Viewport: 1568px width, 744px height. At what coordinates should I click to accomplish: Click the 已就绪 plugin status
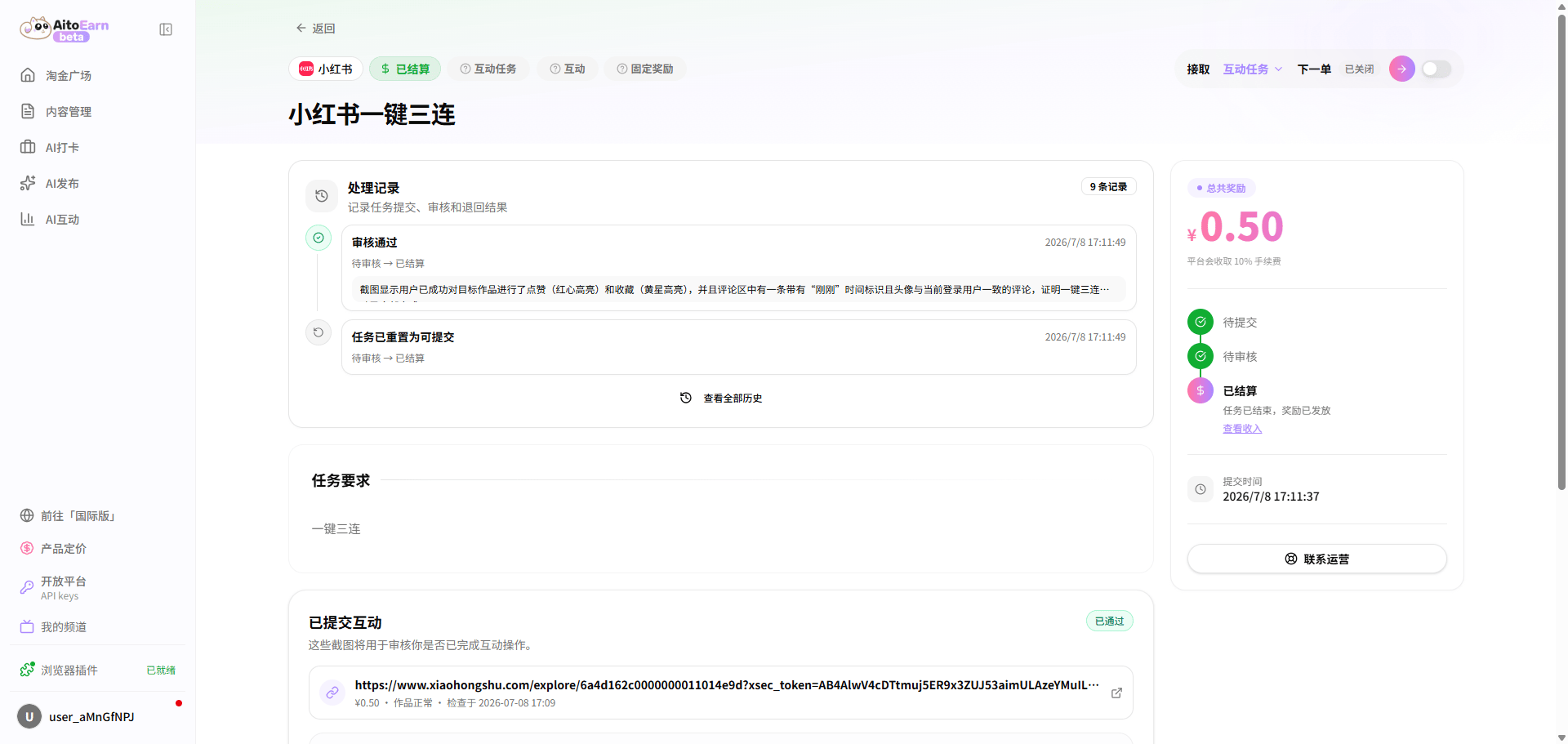tap(161, 670)
